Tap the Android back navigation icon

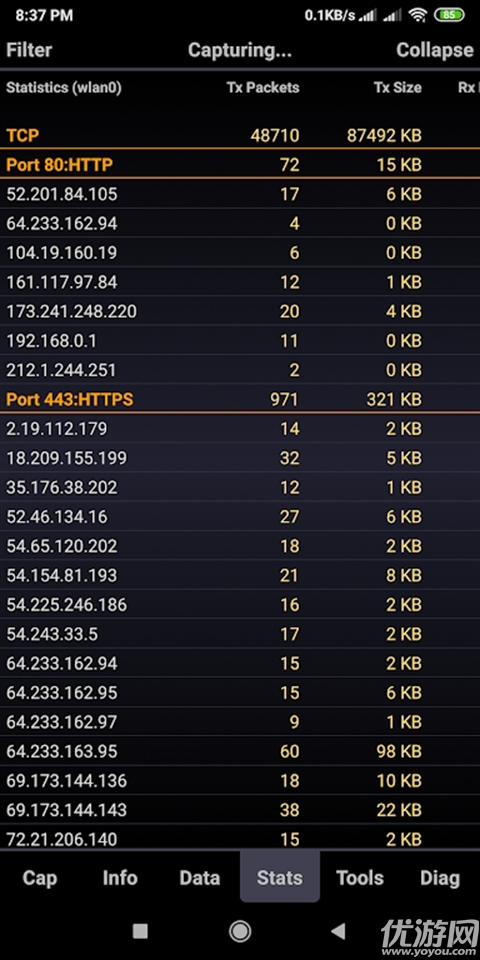(x=338, y=931)
